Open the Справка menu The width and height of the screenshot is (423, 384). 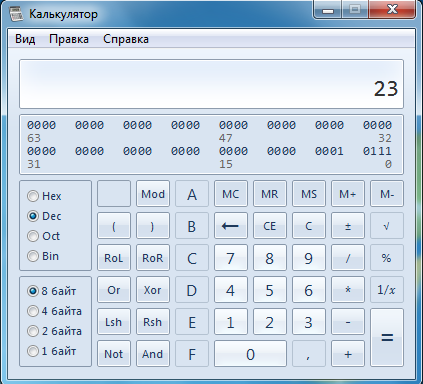[x=126, y=39]
